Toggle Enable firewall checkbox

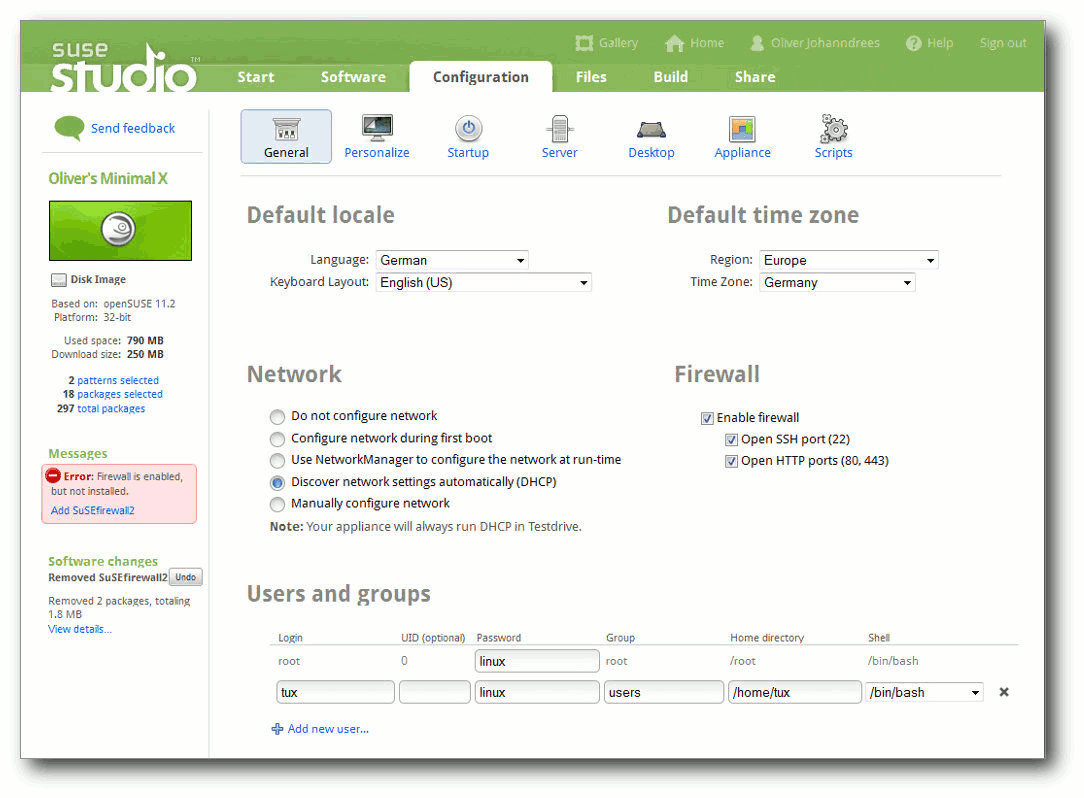tap(707, 418)
